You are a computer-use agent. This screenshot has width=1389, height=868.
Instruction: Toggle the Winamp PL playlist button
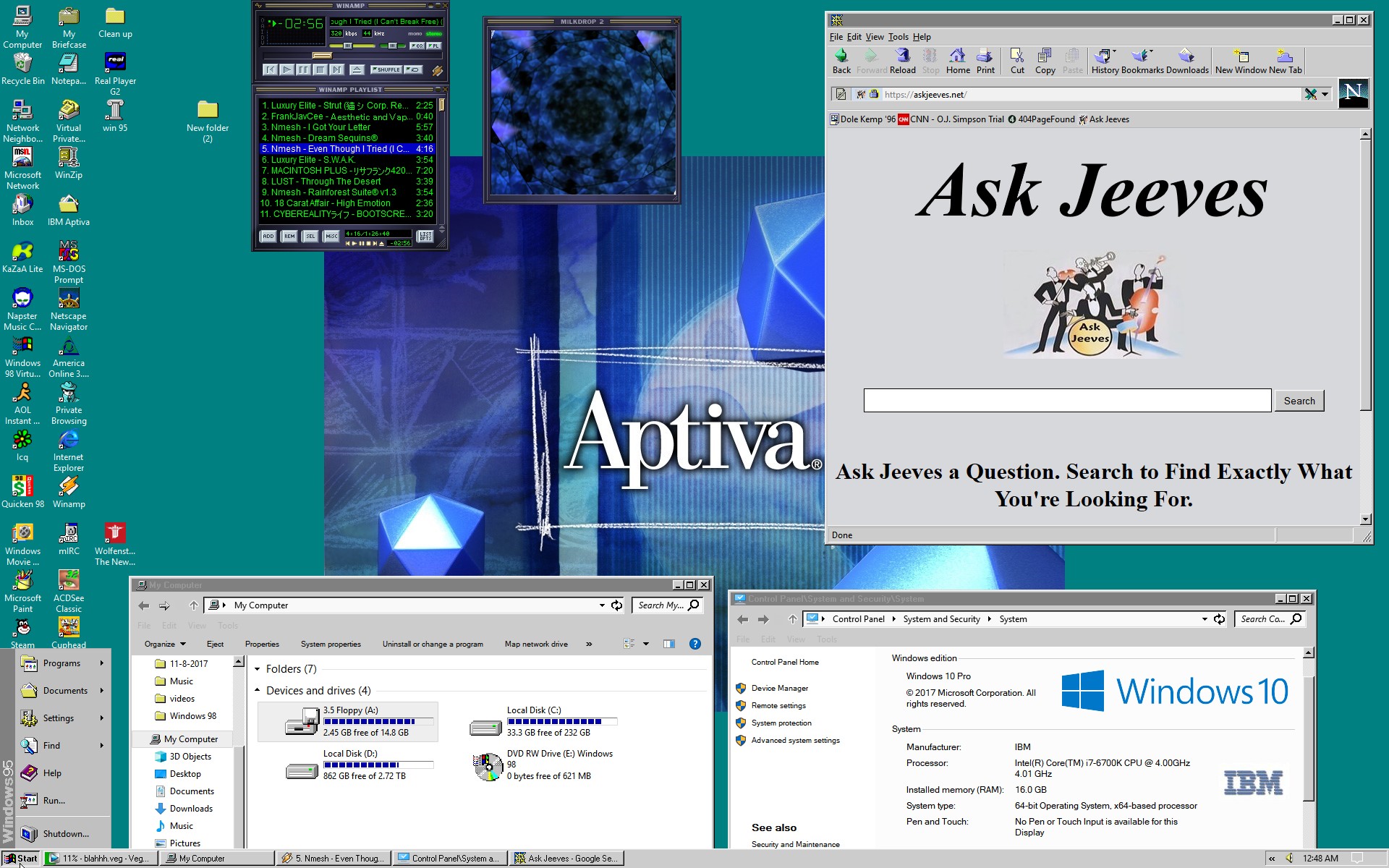[x=434, y=46]
